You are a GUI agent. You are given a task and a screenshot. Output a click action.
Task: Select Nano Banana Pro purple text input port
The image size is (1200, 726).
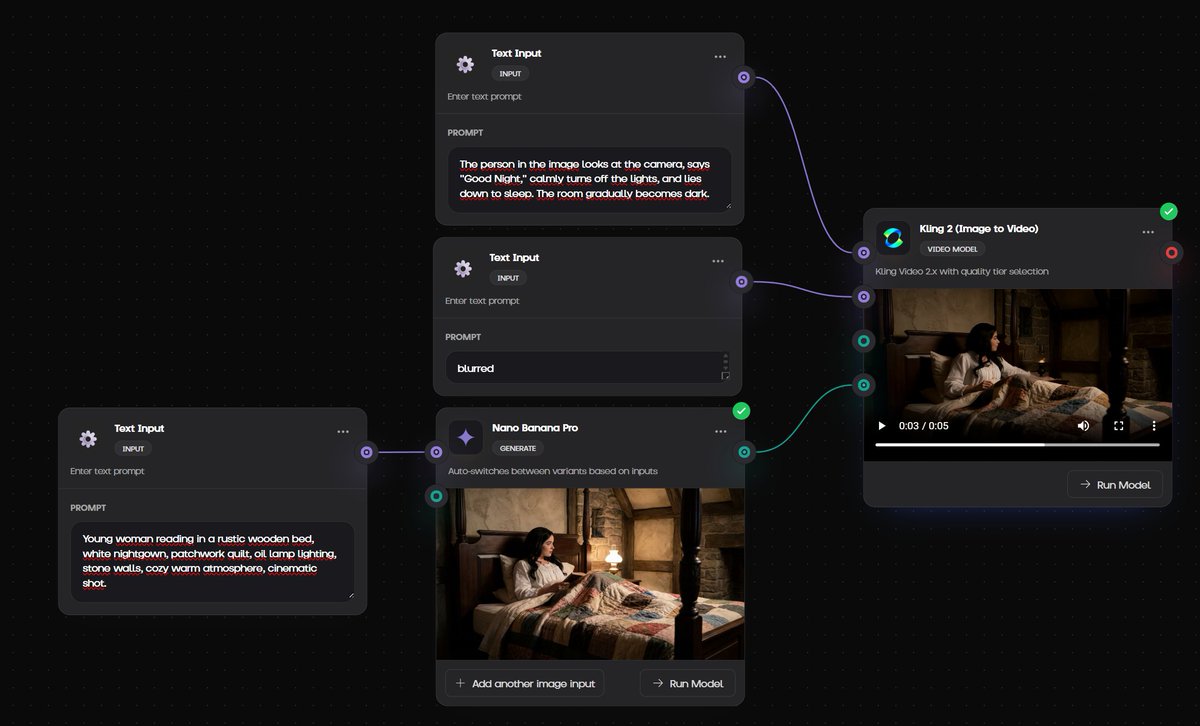(x=436, y=452)
